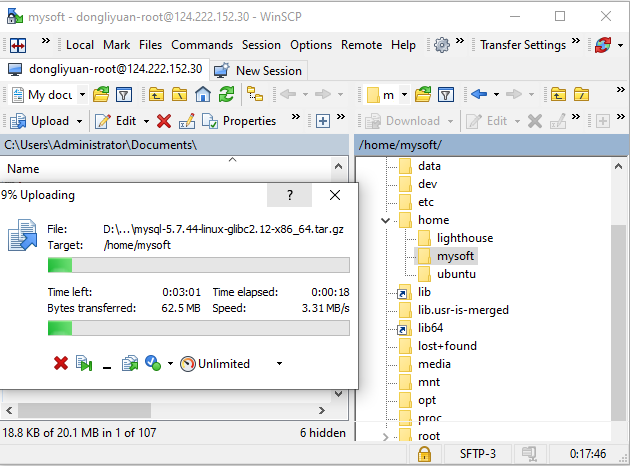Select the lib.usr-is-merged folder

[x=463, y=310]
